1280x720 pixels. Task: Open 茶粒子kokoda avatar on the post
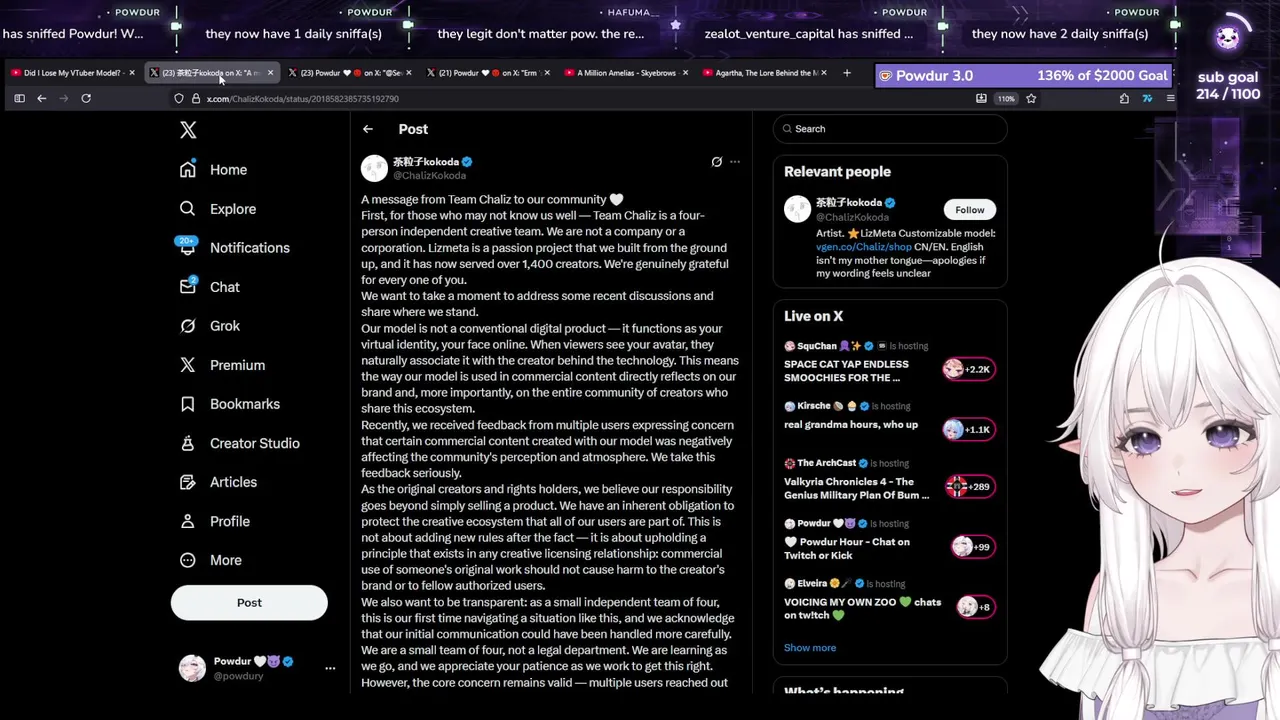(374, 168)
